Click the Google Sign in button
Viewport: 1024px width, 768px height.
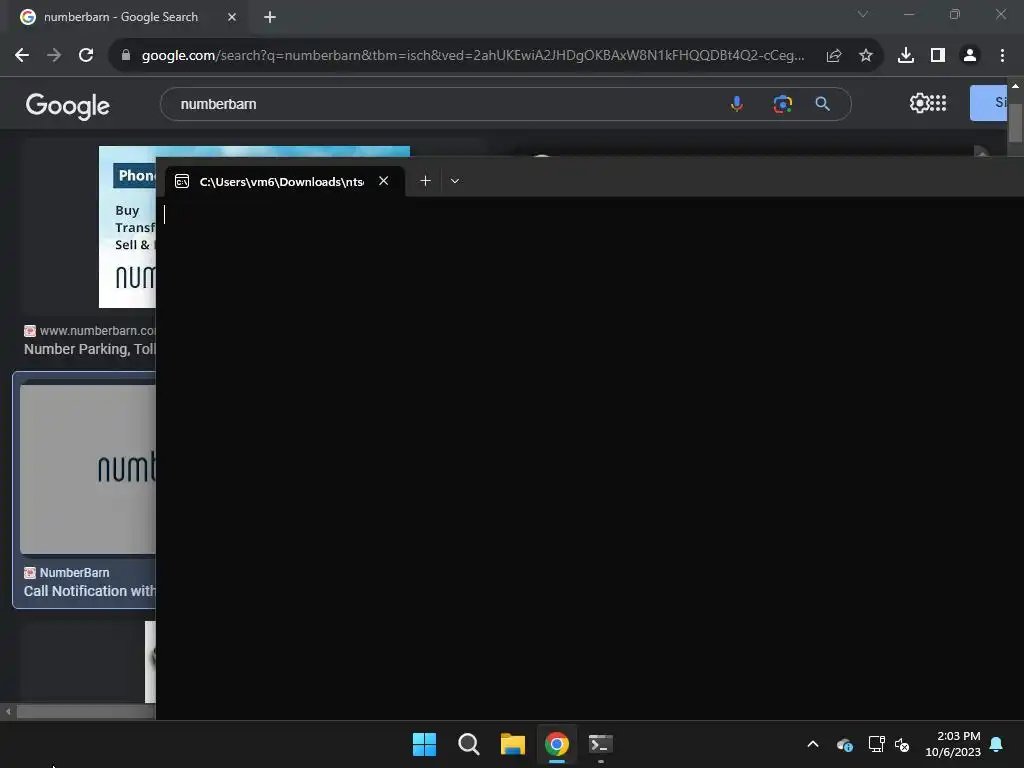989,103
